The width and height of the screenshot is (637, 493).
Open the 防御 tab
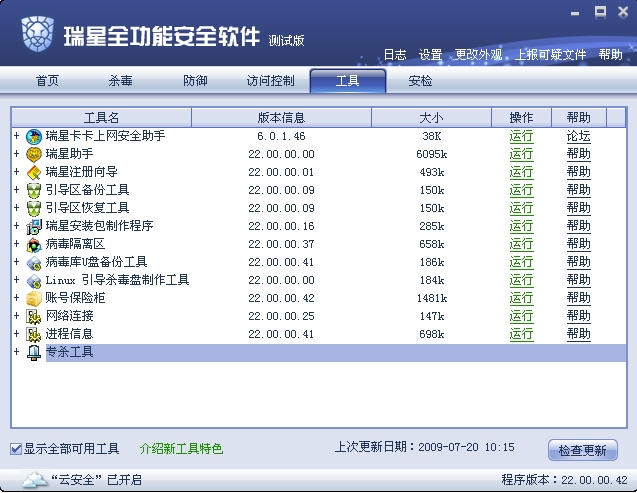195,81
